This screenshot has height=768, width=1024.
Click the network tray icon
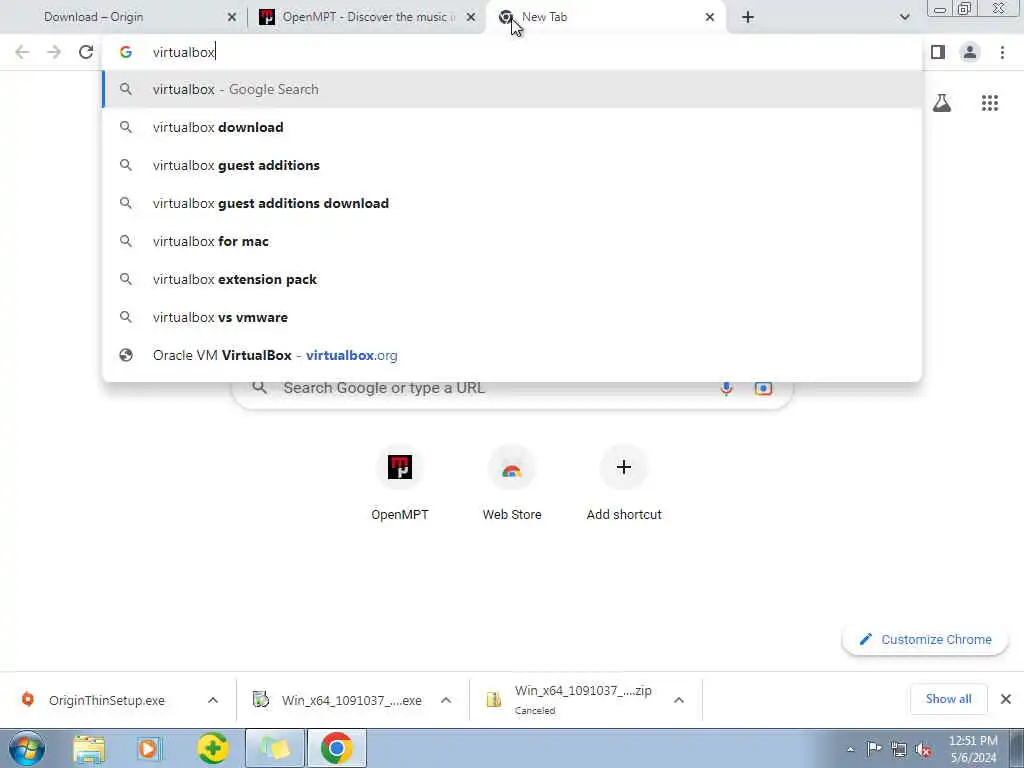[x=899, y=750]
